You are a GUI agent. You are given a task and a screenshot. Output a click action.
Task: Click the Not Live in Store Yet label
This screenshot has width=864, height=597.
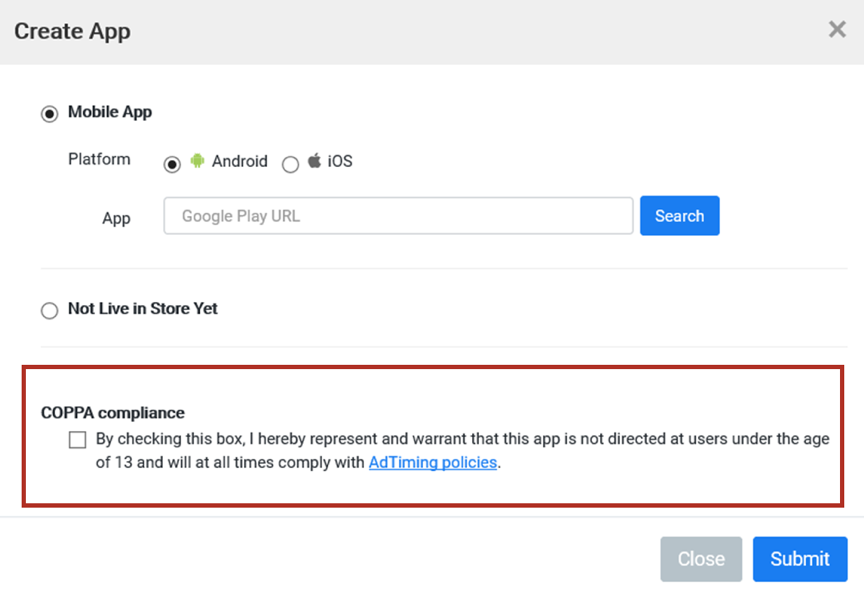(x=143, y=308)
